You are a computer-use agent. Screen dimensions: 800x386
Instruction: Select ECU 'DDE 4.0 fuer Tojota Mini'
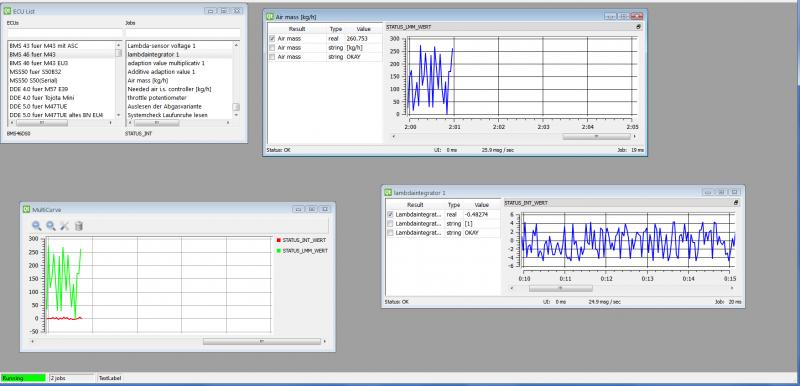coord(42,97)
